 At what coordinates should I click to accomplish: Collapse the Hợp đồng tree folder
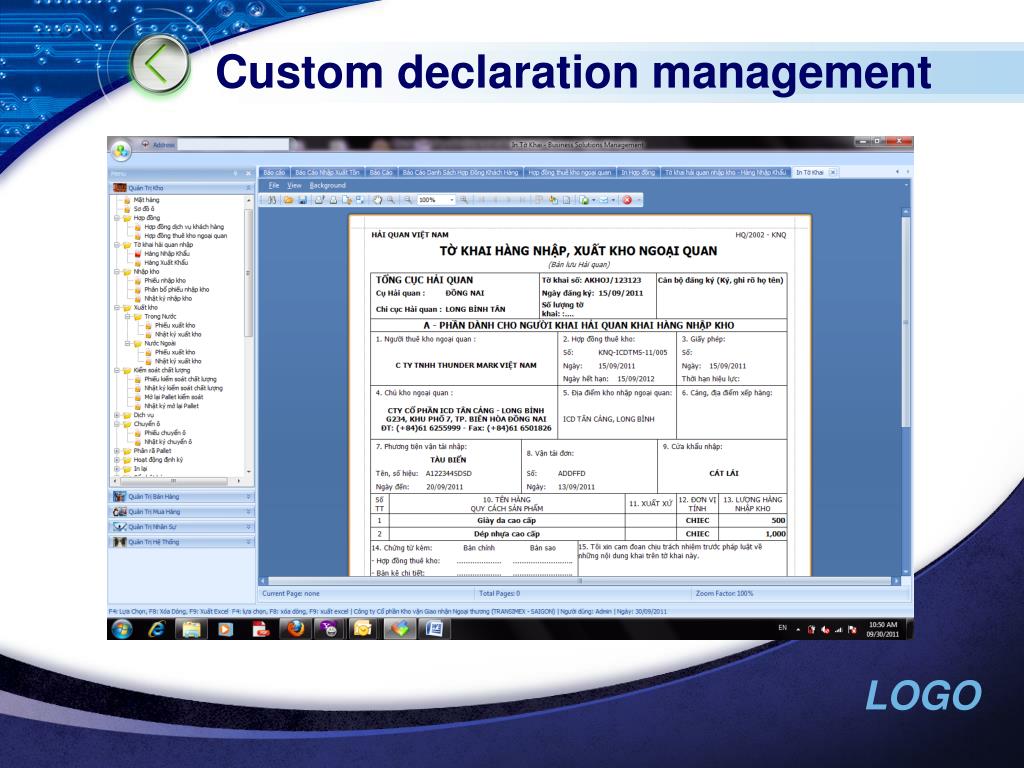coord(117,218)
